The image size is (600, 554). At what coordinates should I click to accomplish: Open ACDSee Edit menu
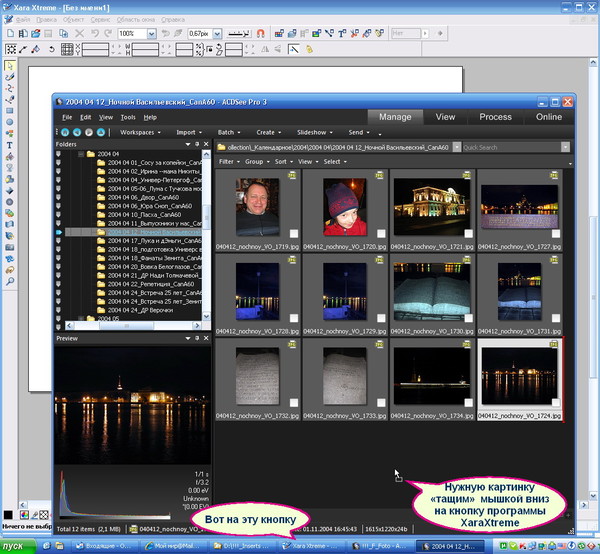tap(86, 117)
